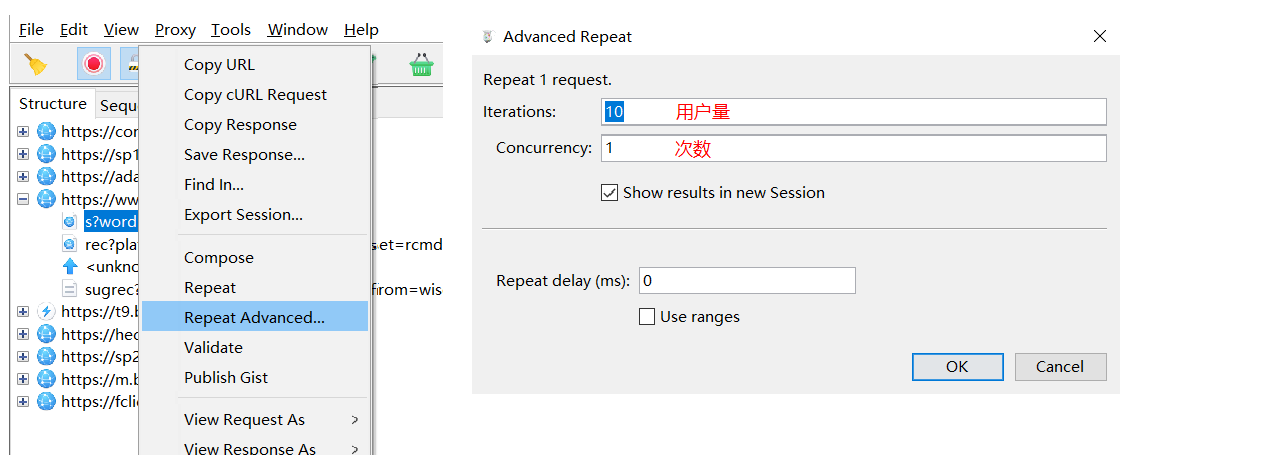Open the Proxy menu
Screen dimensions: 1285x464
click(x=175, y=30)
